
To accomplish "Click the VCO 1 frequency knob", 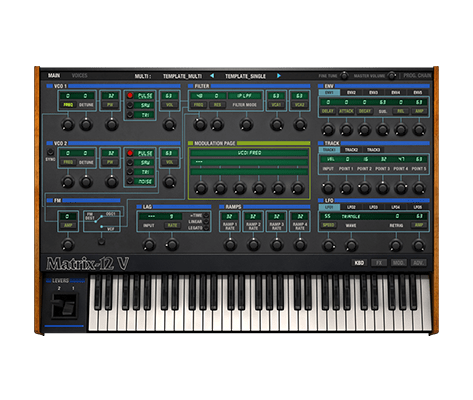I will (68, 125).
